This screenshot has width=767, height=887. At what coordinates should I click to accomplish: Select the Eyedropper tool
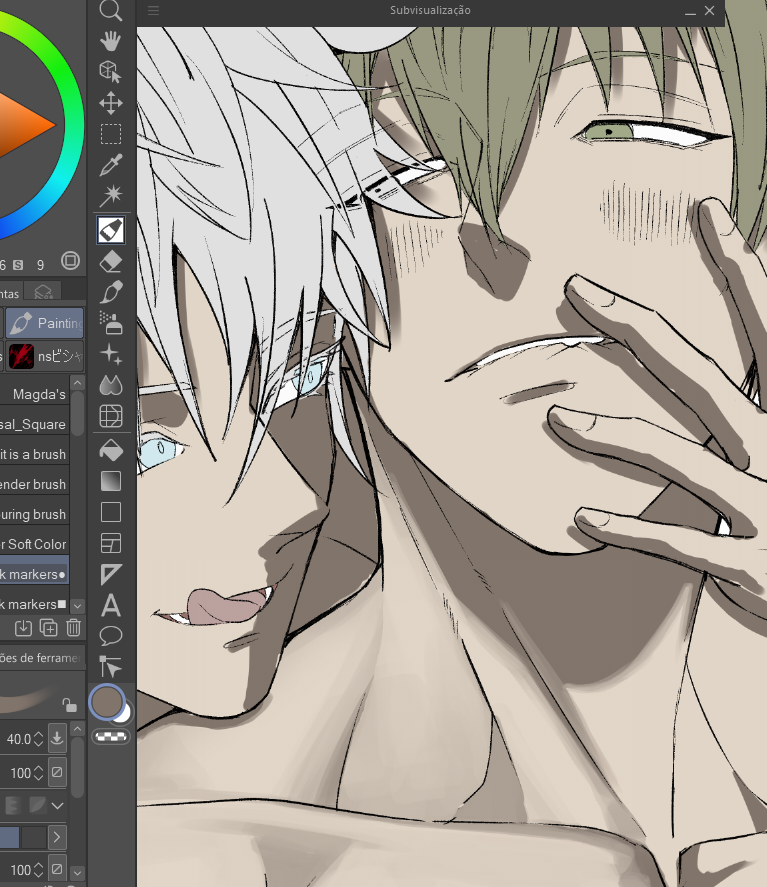(x=110, y=165)
